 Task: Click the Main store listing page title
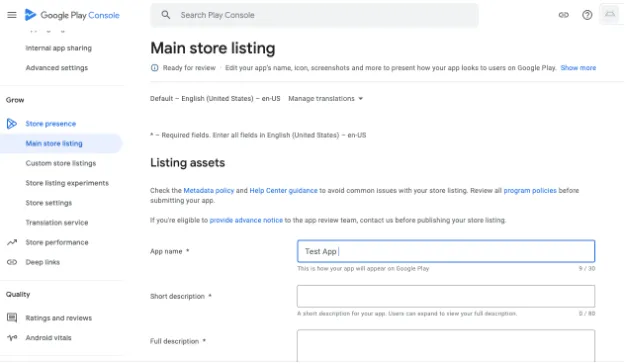(x=213, y=48)
